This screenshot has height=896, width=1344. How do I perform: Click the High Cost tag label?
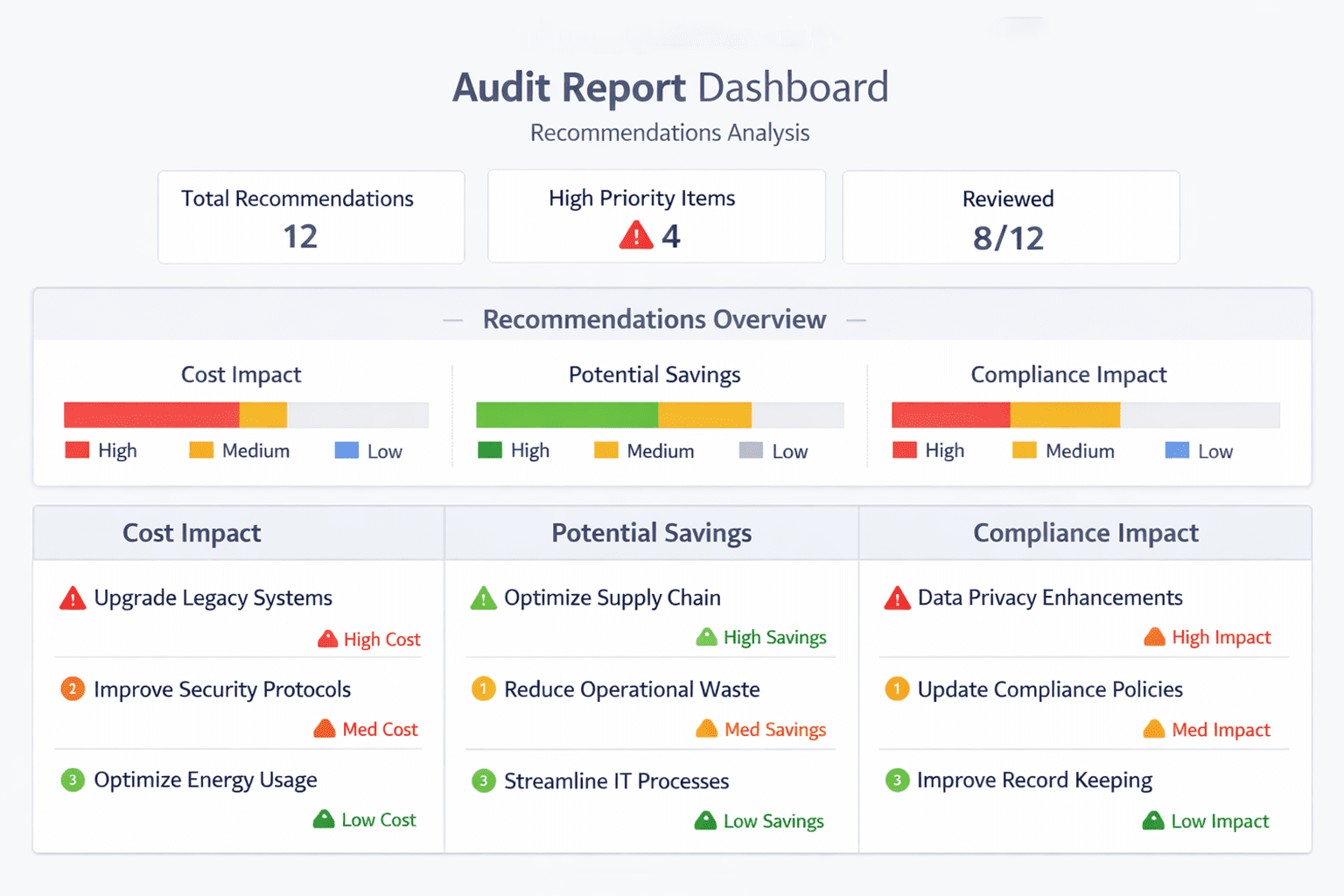click(x=381, y=640)
